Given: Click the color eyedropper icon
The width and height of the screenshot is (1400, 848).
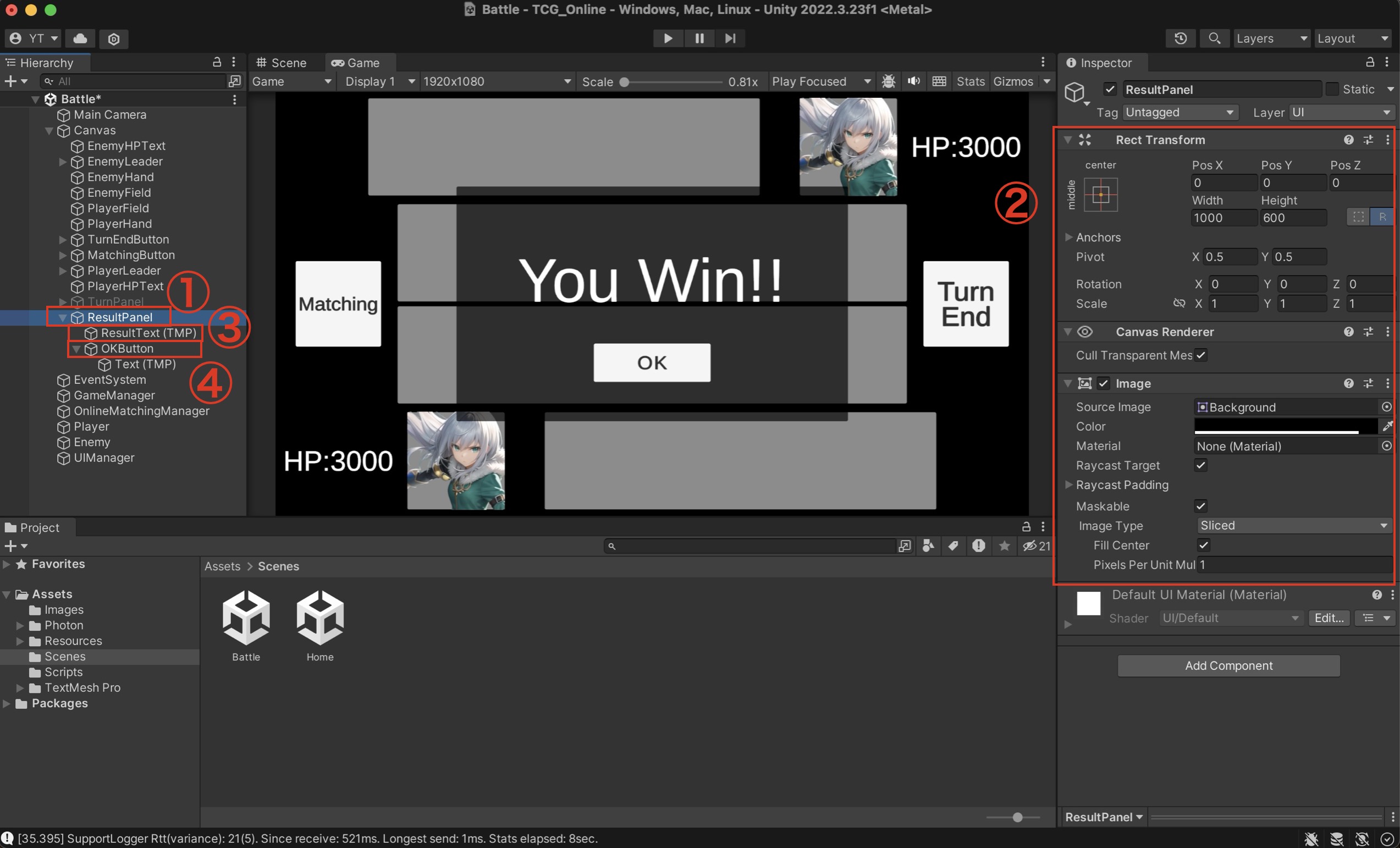Looking at the screenshot, I should click(x=1387, y=426).
